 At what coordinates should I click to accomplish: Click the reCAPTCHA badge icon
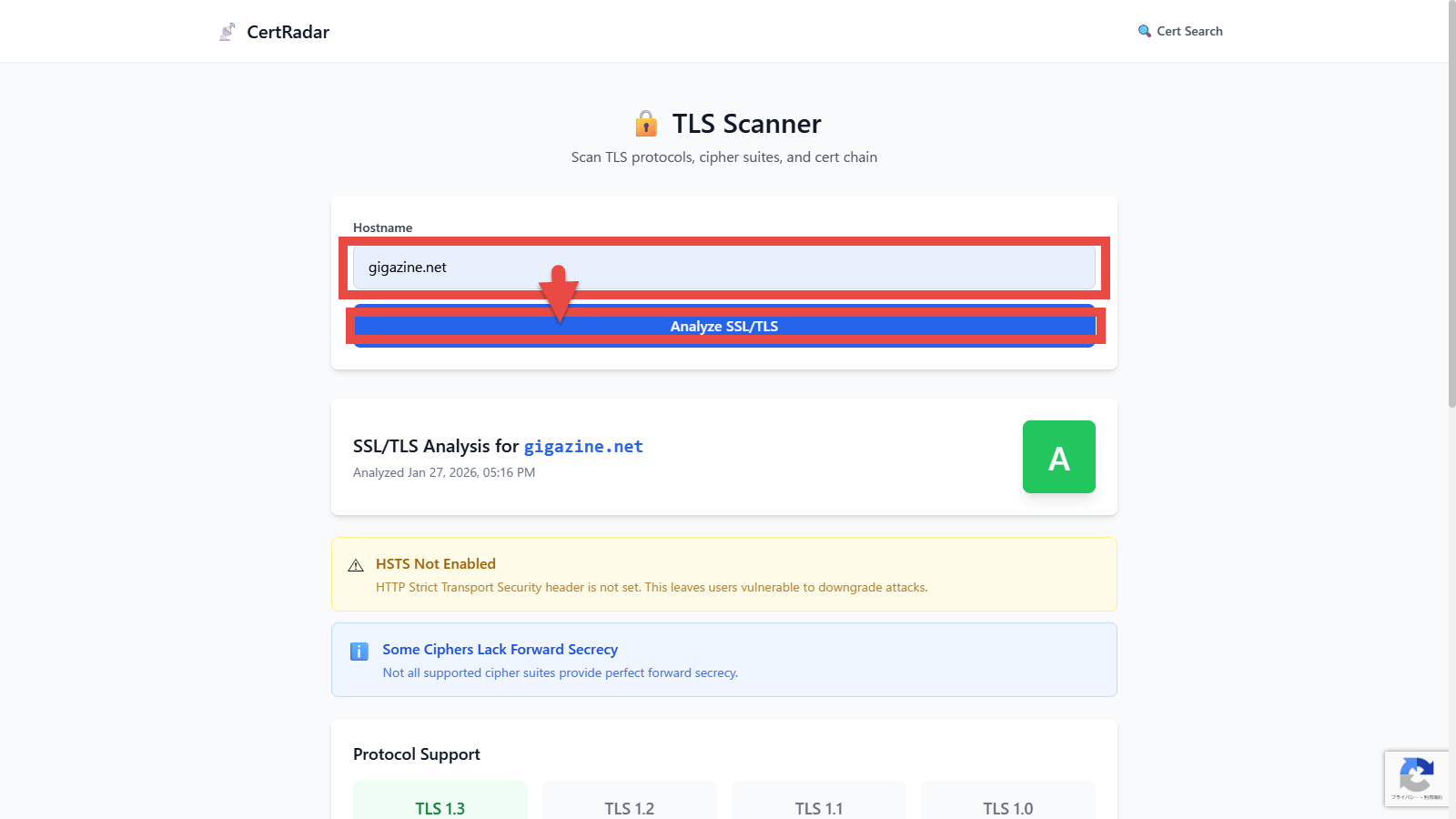point(1416,776)
